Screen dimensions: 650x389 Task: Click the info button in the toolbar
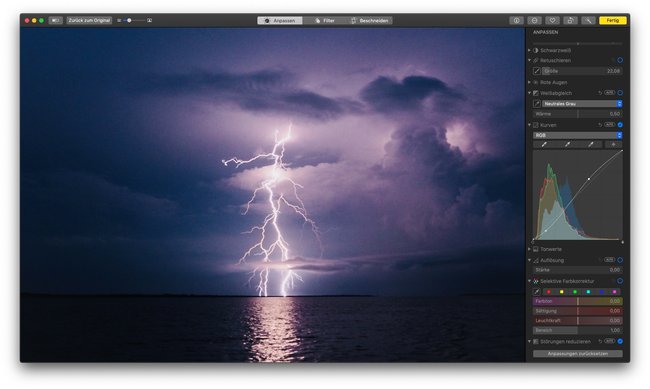516,20
